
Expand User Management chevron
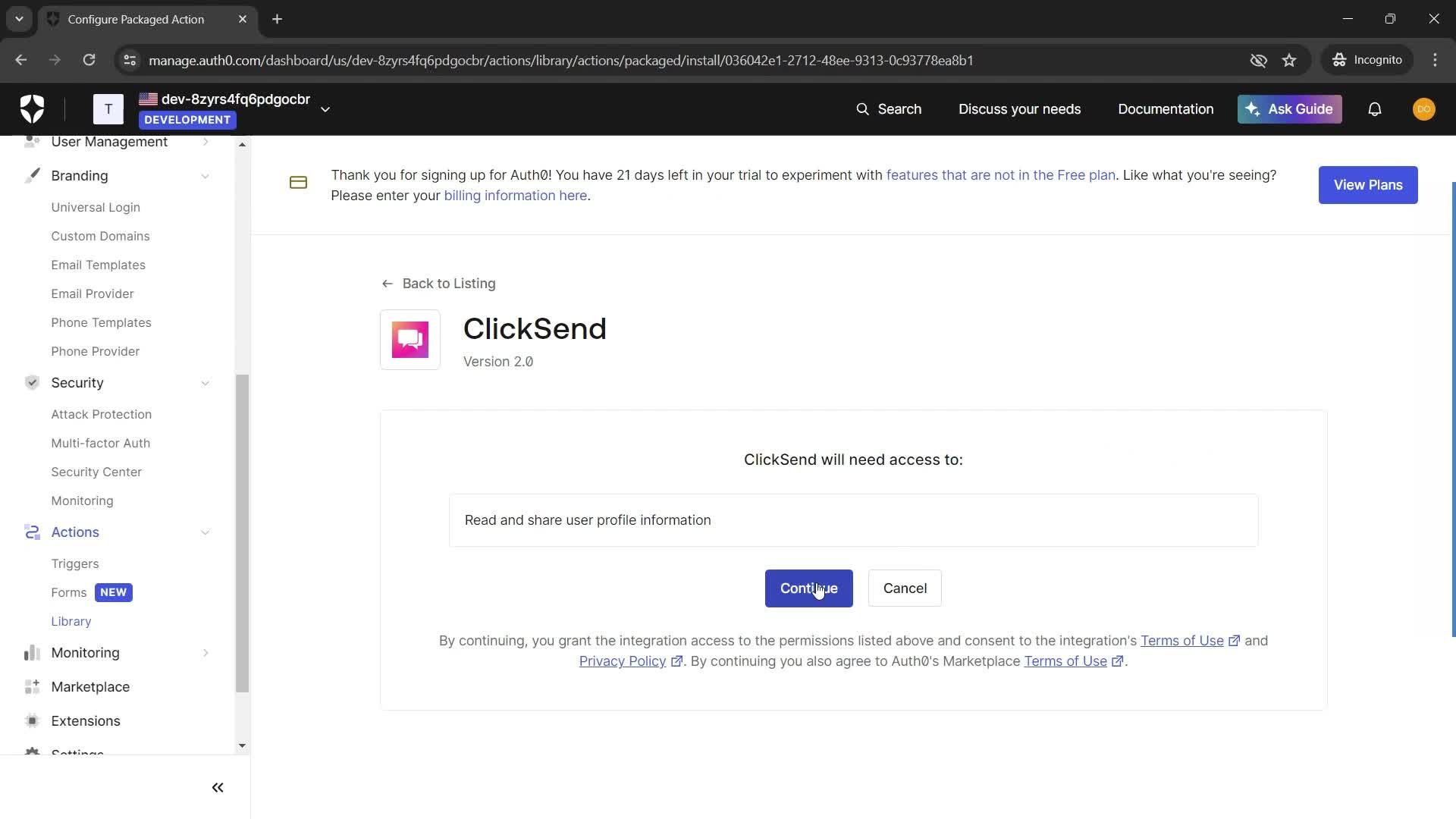click(205, 142)
